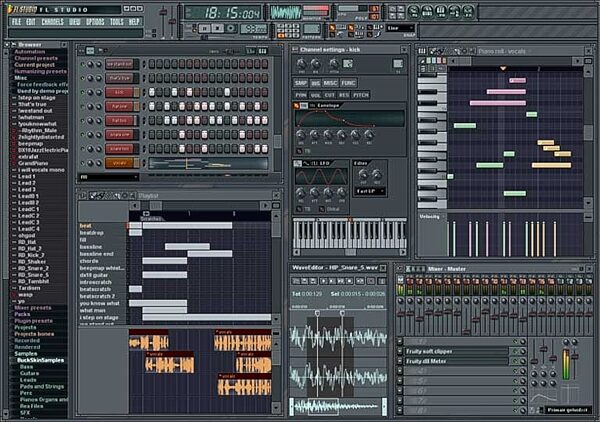Toggle the LFO Global checkbox
The image size is (600, 422).
[322, 209]
